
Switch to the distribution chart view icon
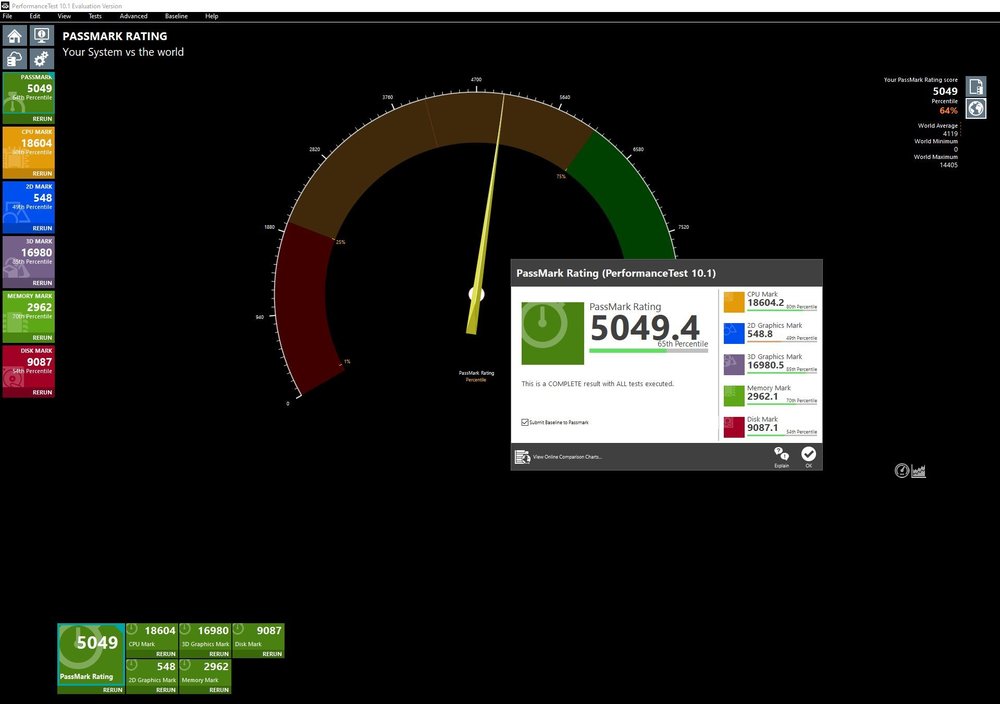click(918, 471)
